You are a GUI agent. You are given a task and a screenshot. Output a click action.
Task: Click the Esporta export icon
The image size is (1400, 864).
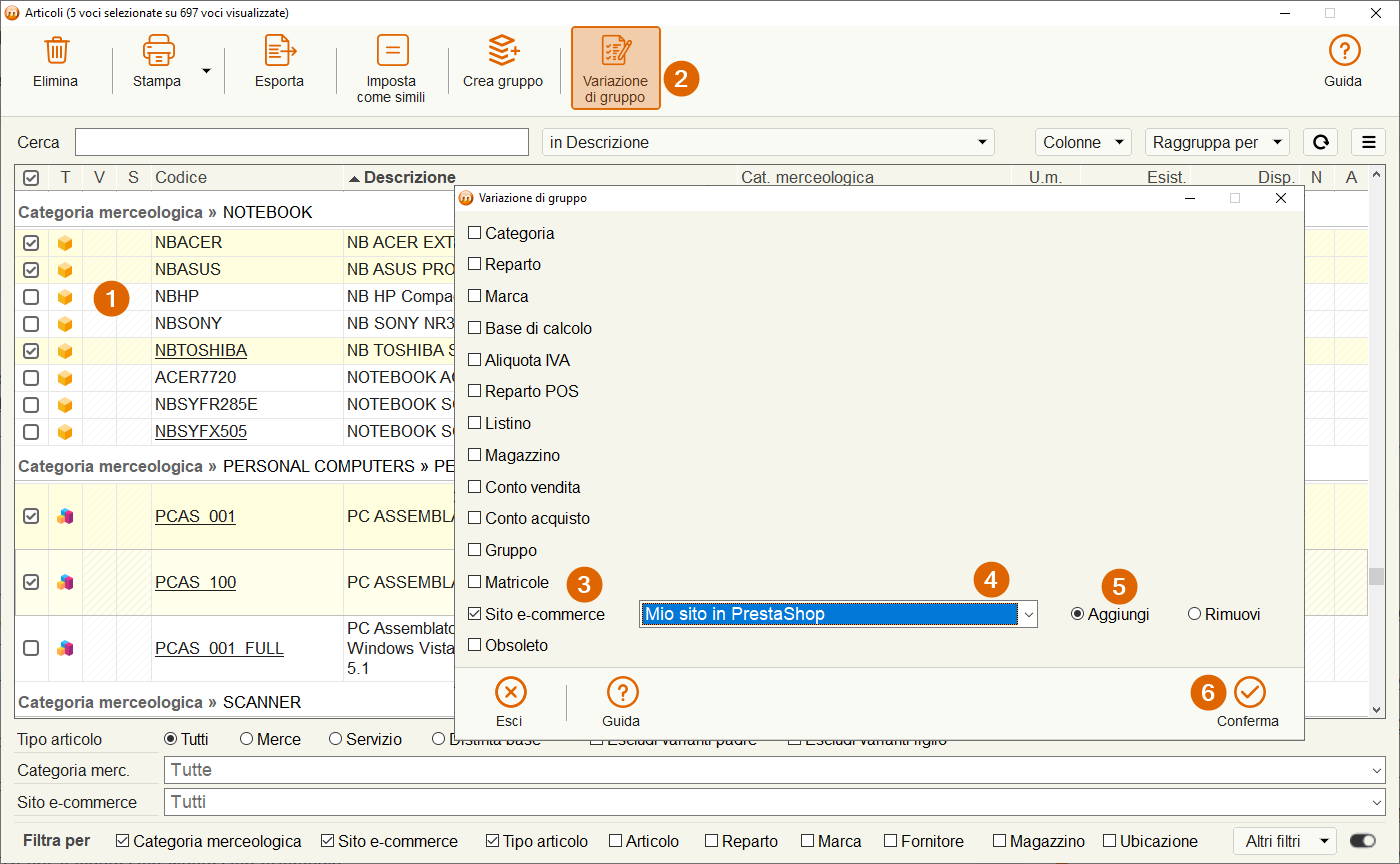coord(279,50)
